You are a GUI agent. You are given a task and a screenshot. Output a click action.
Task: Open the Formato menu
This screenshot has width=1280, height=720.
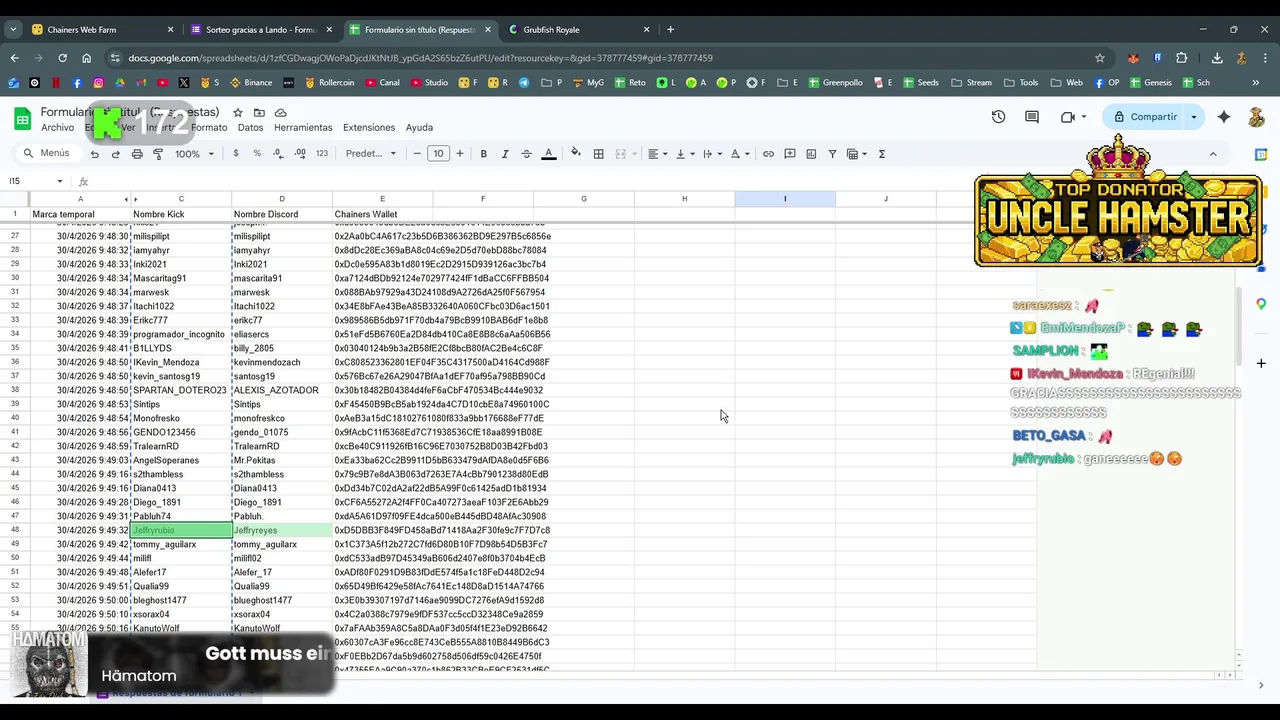coord(209,128)
